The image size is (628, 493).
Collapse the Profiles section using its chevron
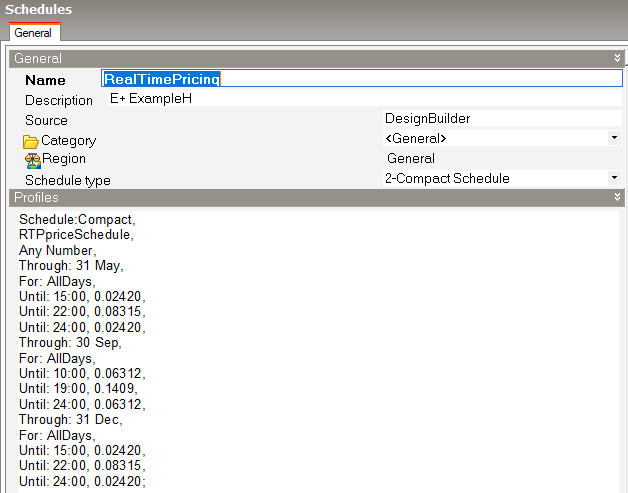[x=618, y=198]
